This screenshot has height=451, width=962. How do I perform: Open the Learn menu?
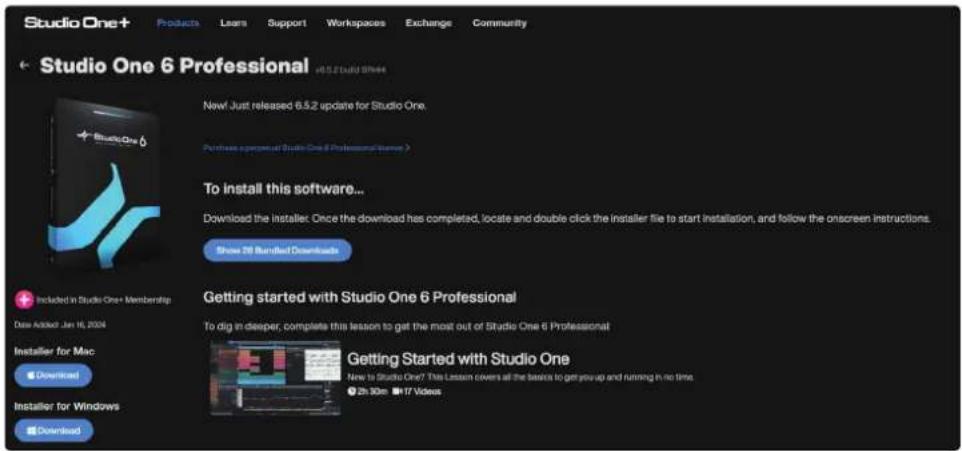[x=233, y=23]
